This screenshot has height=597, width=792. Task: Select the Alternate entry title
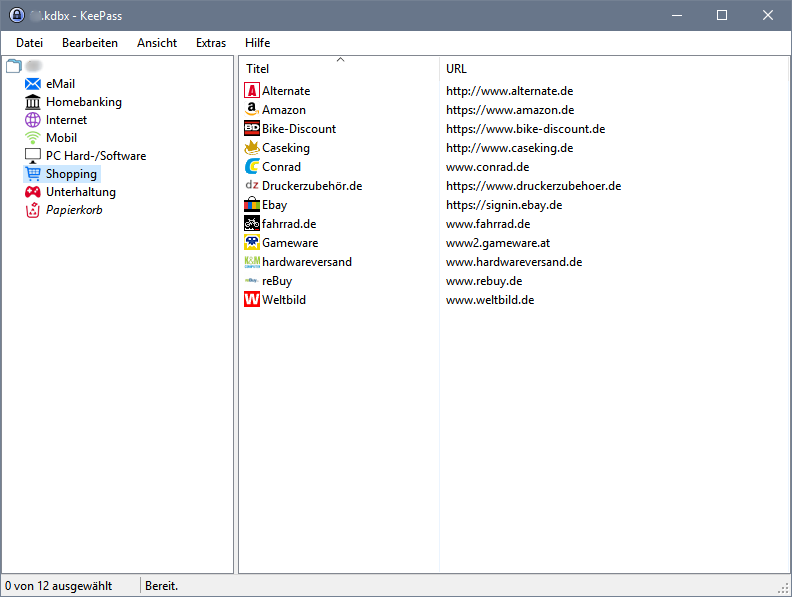click(286, 91)
